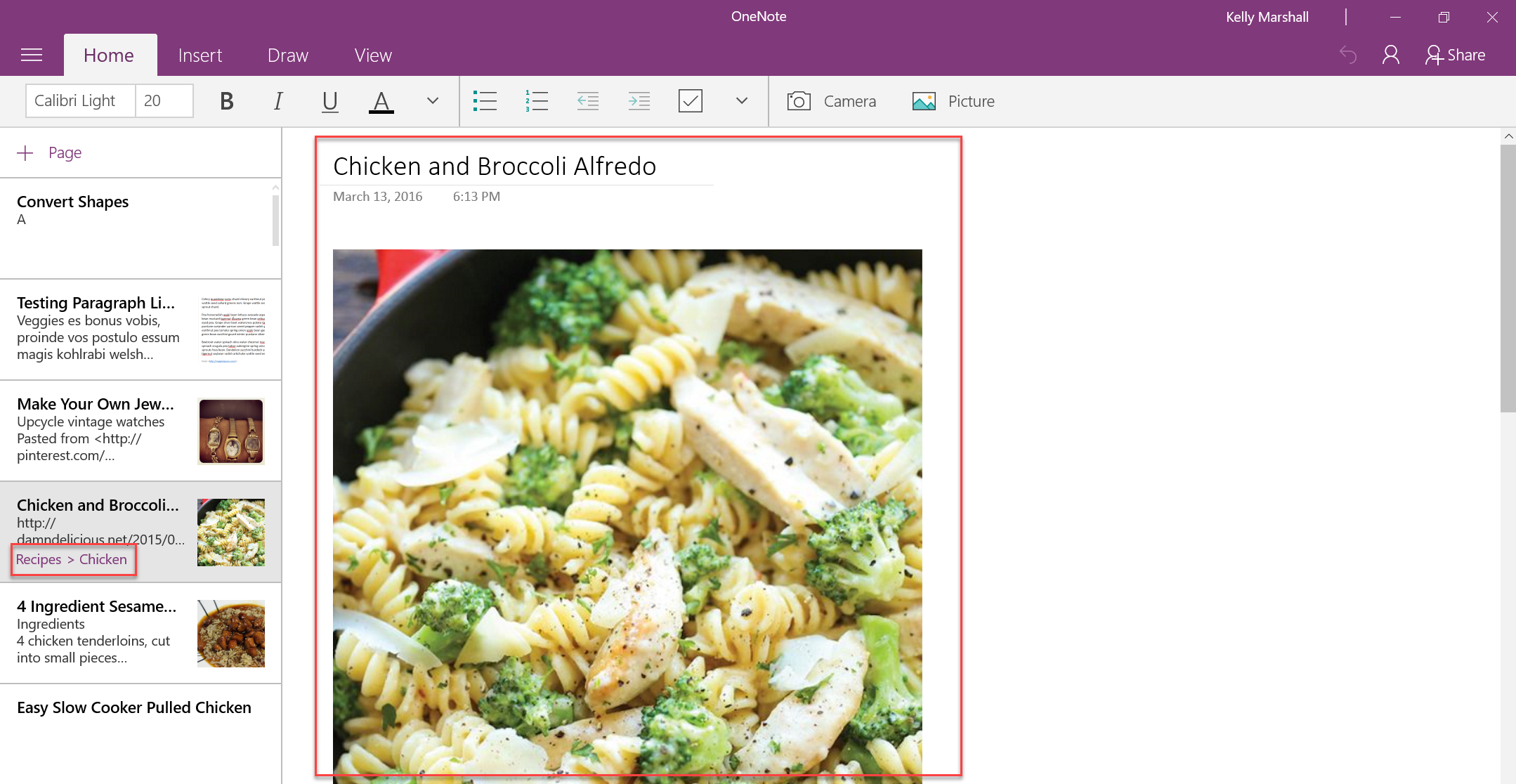Apply italic formatting
This screenshot has width=1516, height=784.
[278, 100]
